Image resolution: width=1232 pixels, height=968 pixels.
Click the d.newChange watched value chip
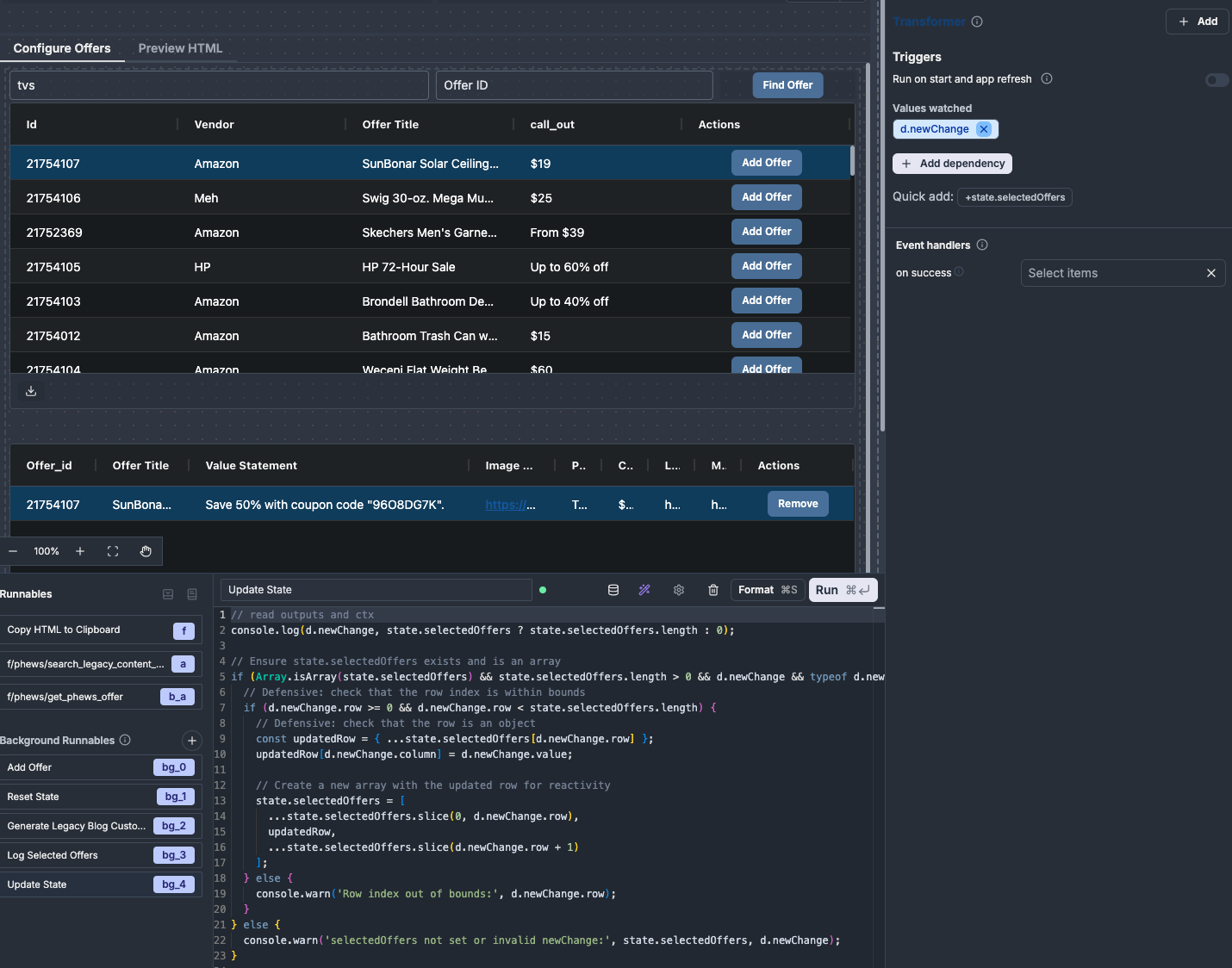(x=935, y=129)
